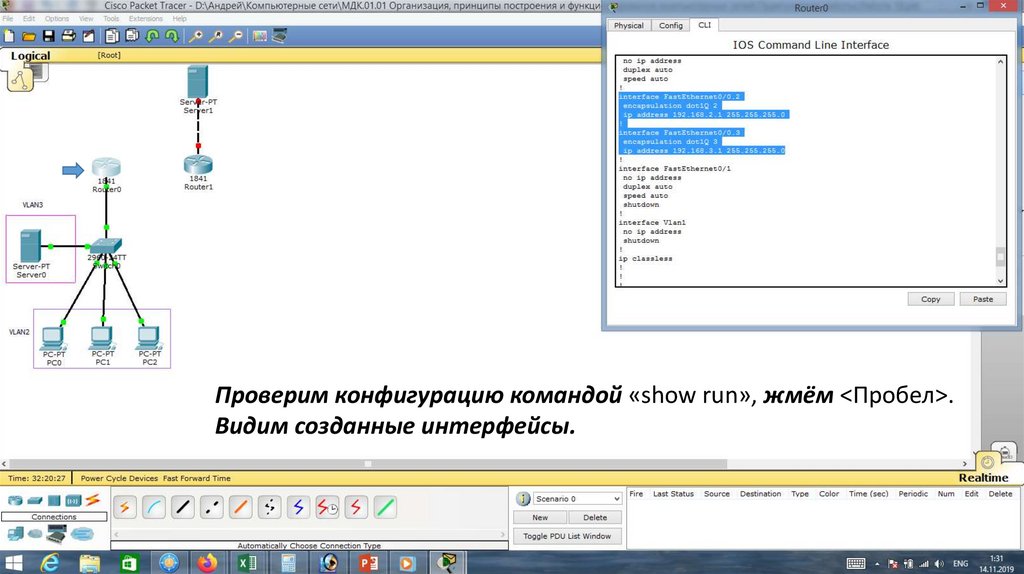The image size is (1024, 574).
Task: Click the New scenario button
Action: coord(539,517)
